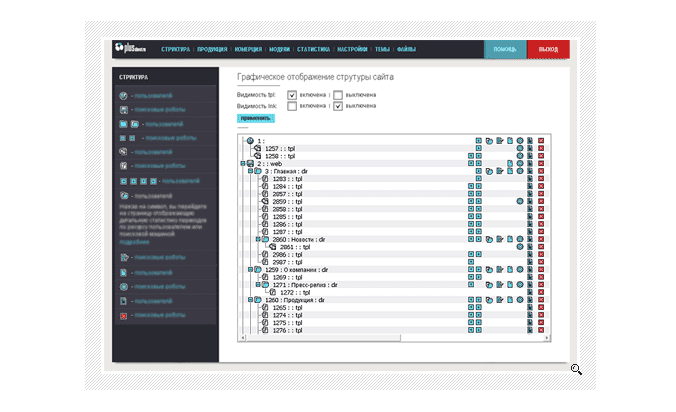Screen dimensions: 676x412
Task: Check Видимость lnk включена checkbox
Action: click(x=292, y=106)
